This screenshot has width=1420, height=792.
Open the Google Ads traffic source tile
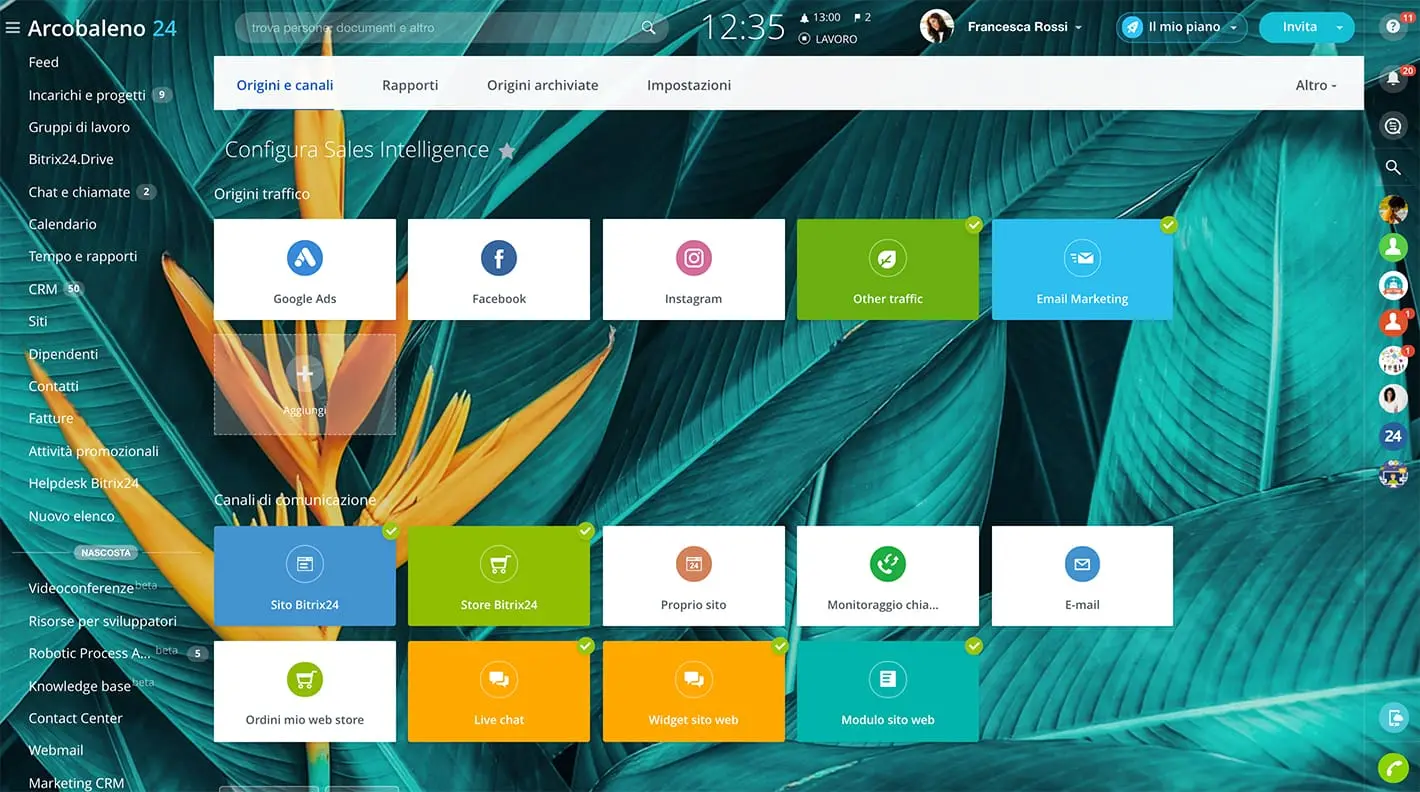tap(305, 269)
